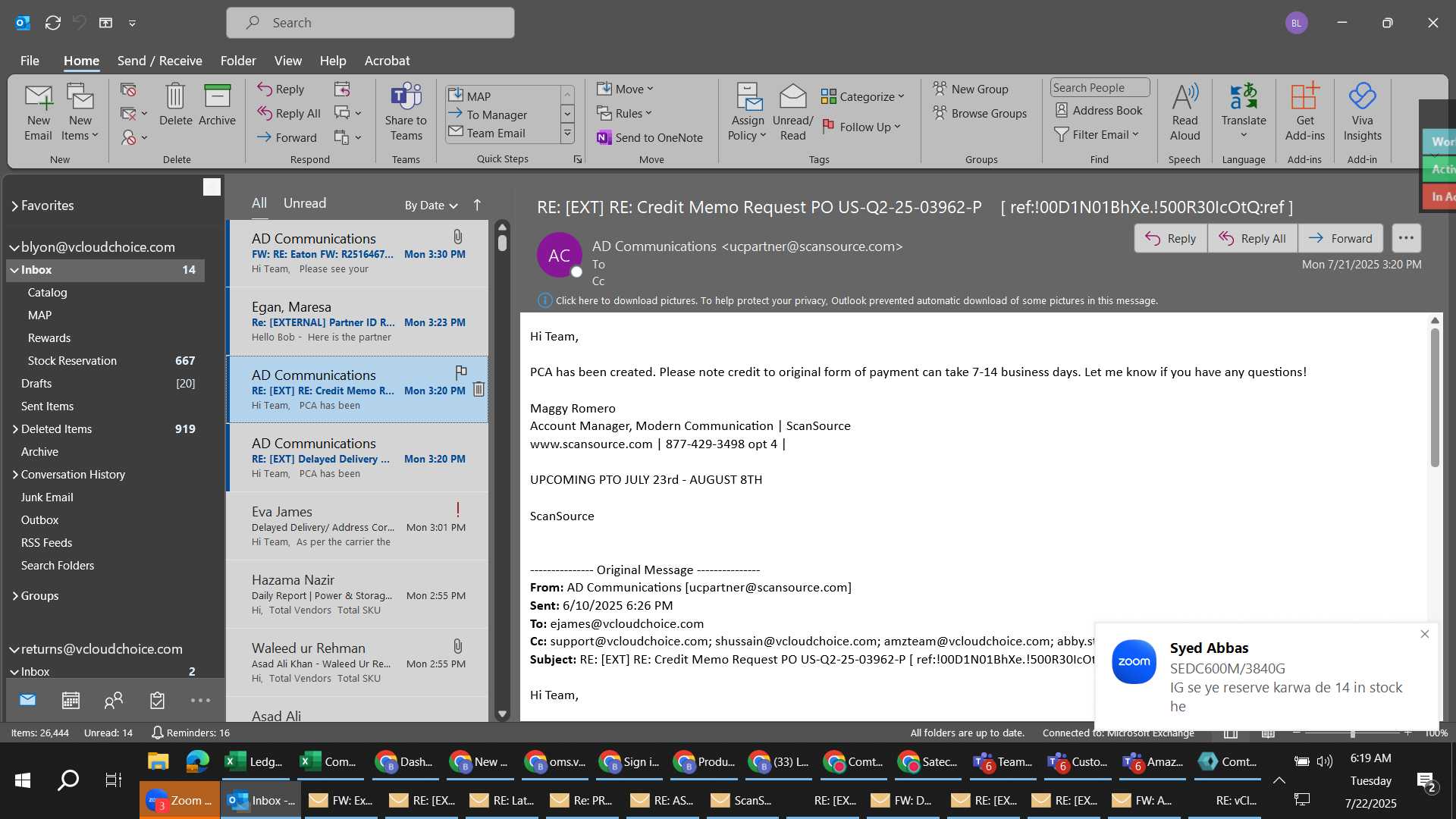Open Viva Insights add-in
The height and width of the screenshot is (819, 1456).
[x=1362, y=111]
